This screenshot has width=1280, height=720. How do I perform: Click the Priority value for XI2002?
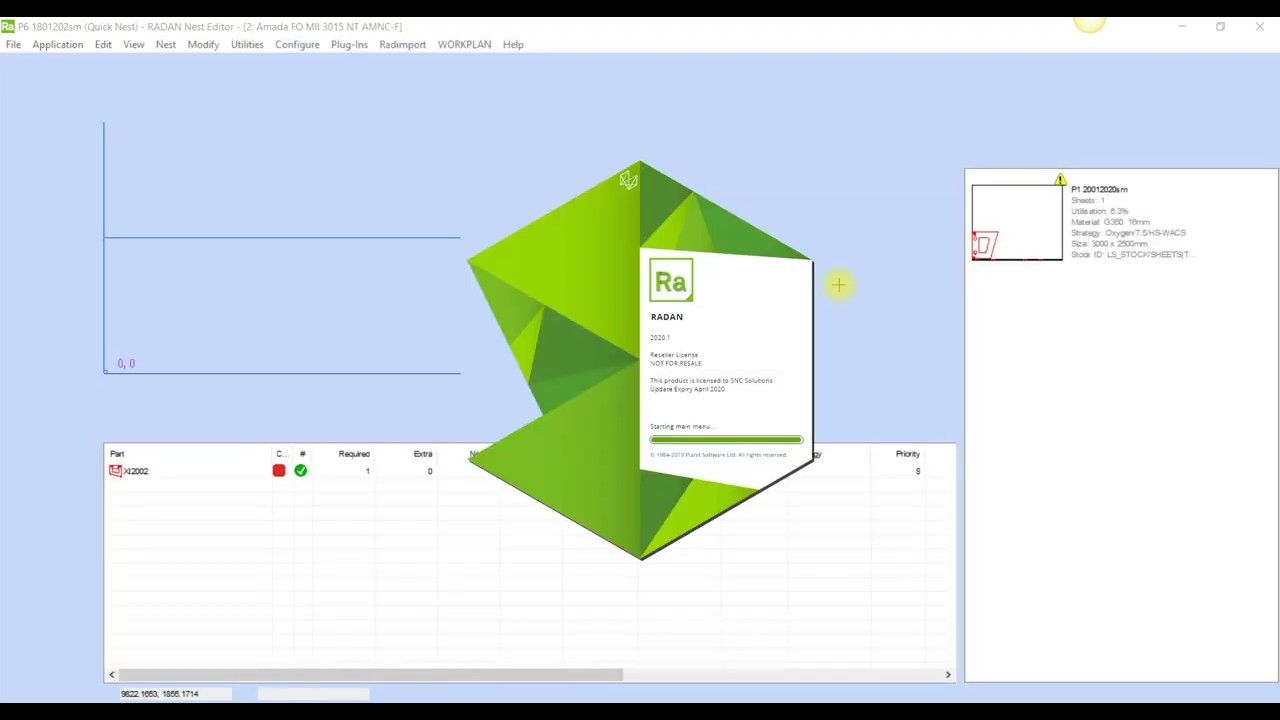tap(917, 471)
